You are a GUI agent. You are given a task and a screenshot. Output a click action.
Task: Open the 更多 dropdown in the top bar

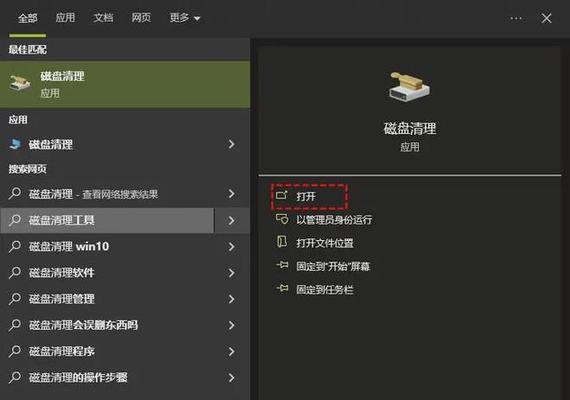[x=185, y=18]
